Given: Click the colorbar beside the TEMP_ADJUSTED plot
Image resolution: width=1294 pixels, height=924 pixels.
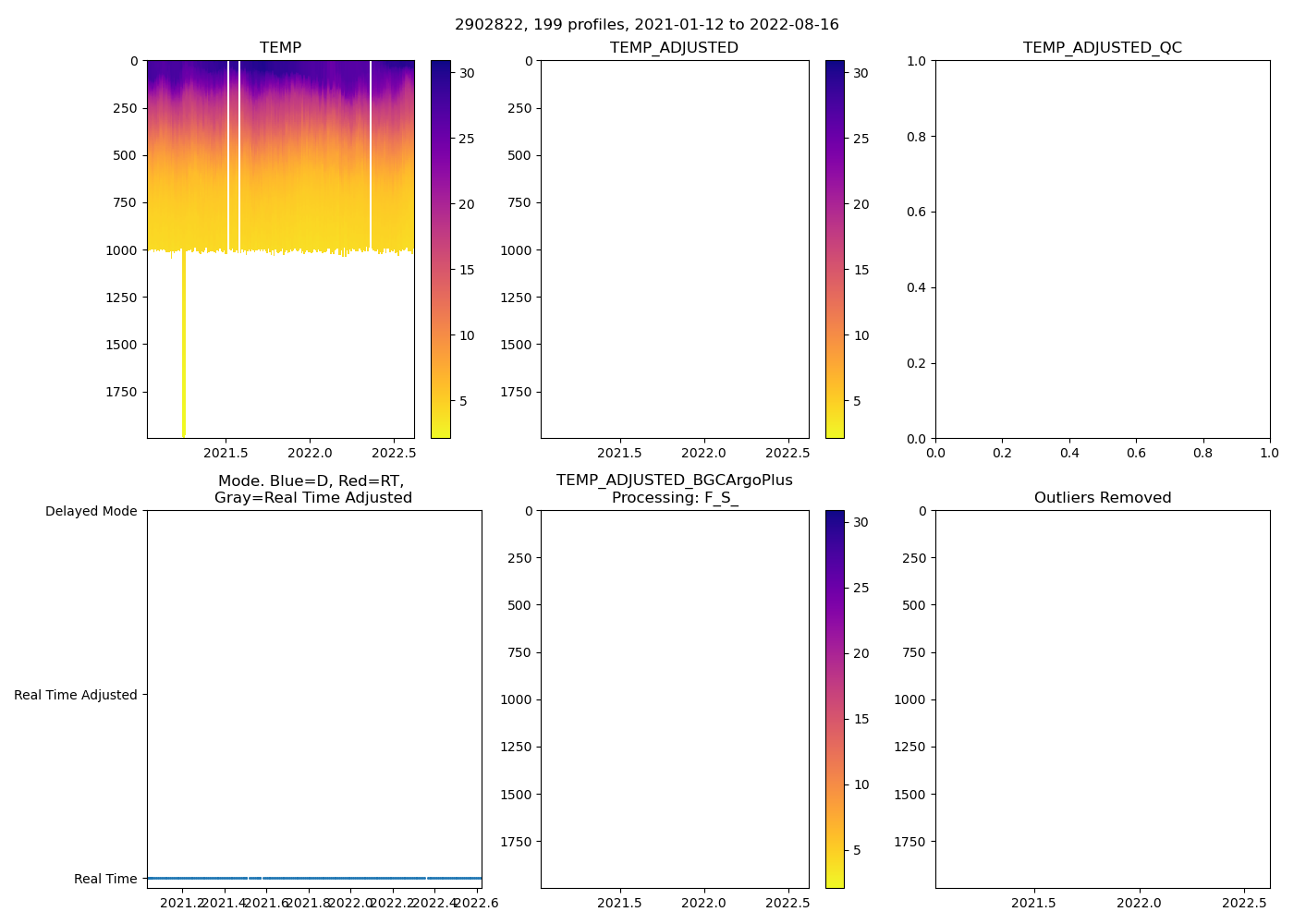Looking at the screenshot, I should (835, 249).
